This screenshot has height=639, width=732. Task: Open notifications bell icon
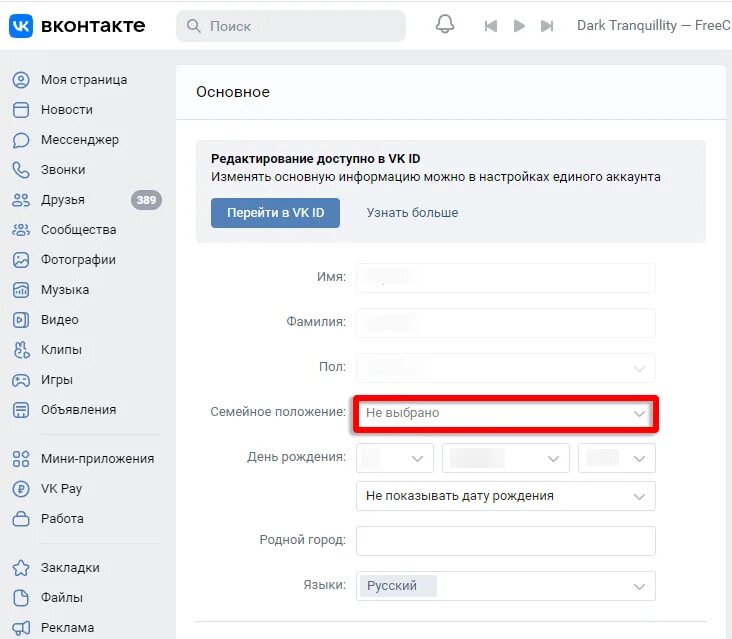click(445, 24)
